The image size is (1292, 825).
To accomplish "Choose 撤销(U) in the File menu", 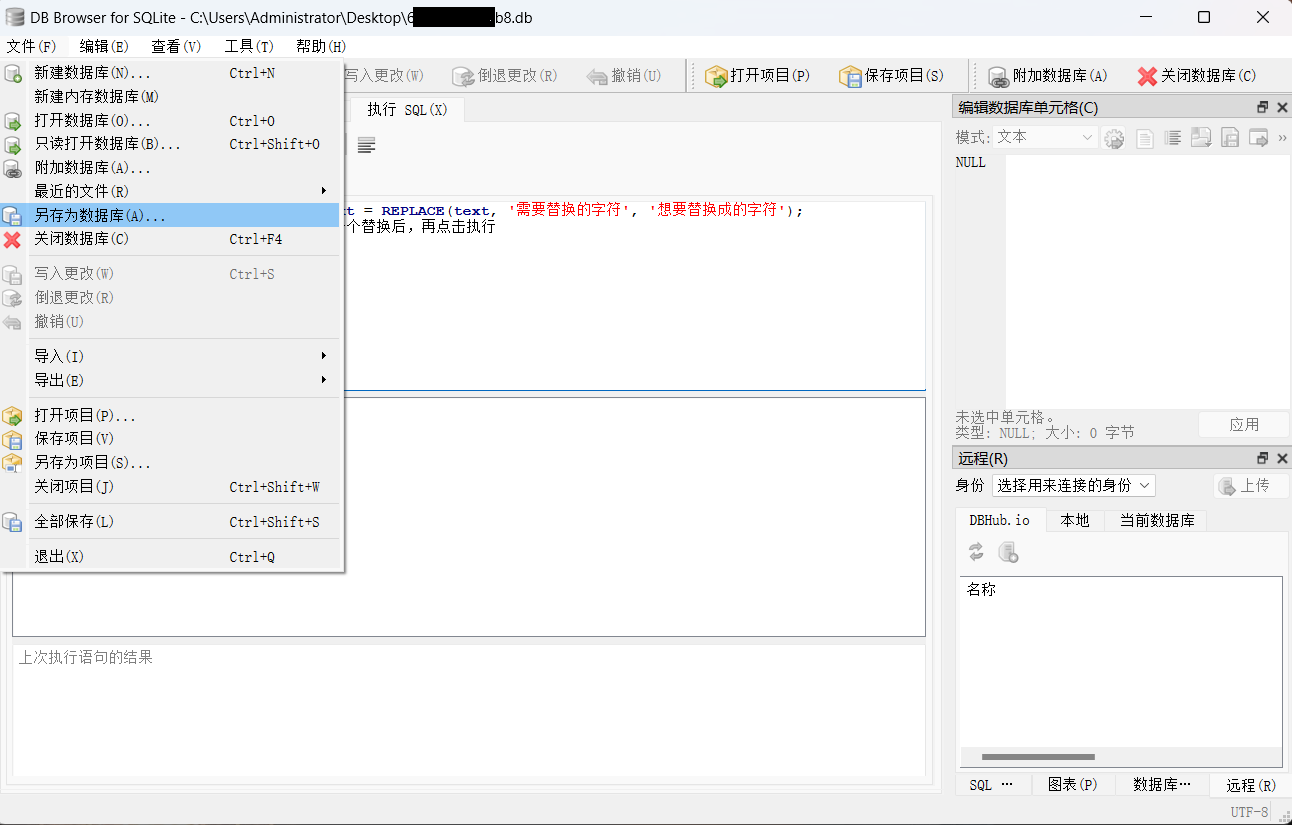I will (171, 322).
